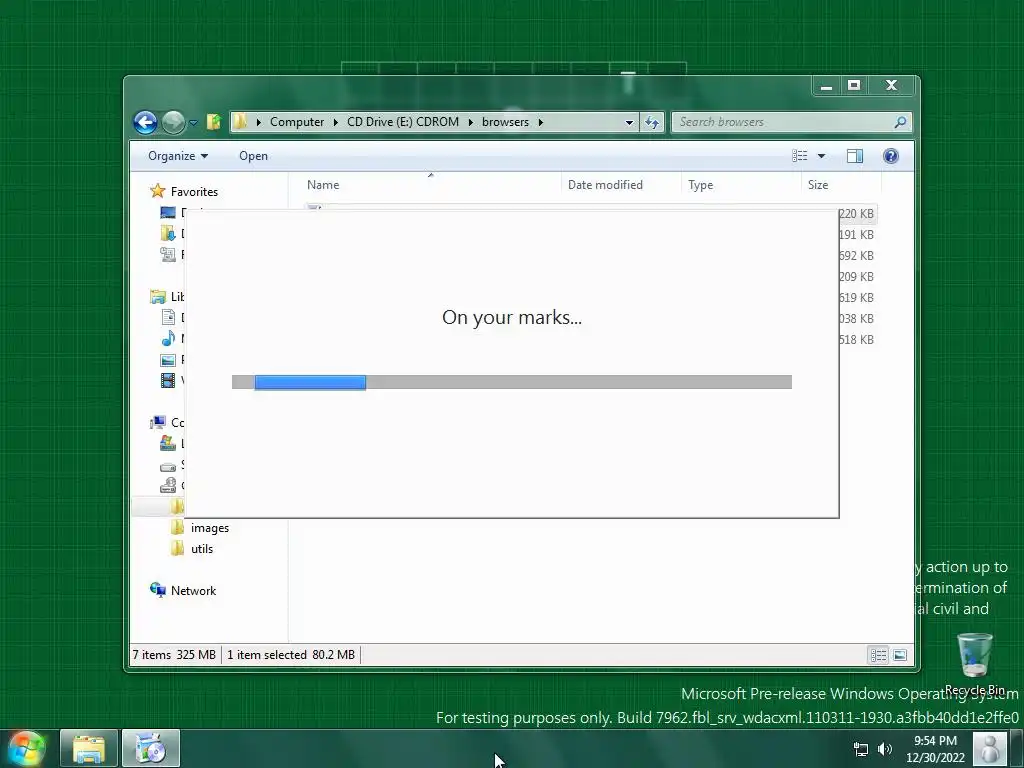The image size is (1024, 768).
Task: Go back with the Explorer back arrow
Action: (145, 122)
